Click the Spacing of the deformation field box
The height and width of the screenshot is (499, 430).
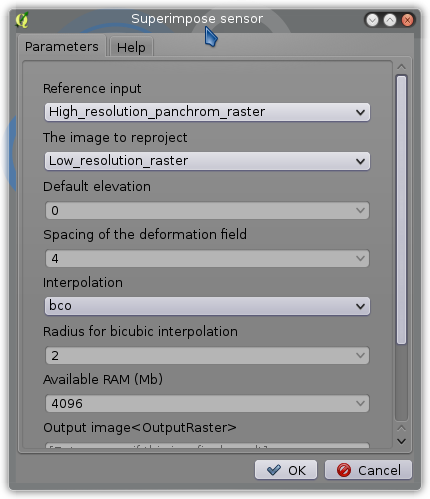click(207, 258)
